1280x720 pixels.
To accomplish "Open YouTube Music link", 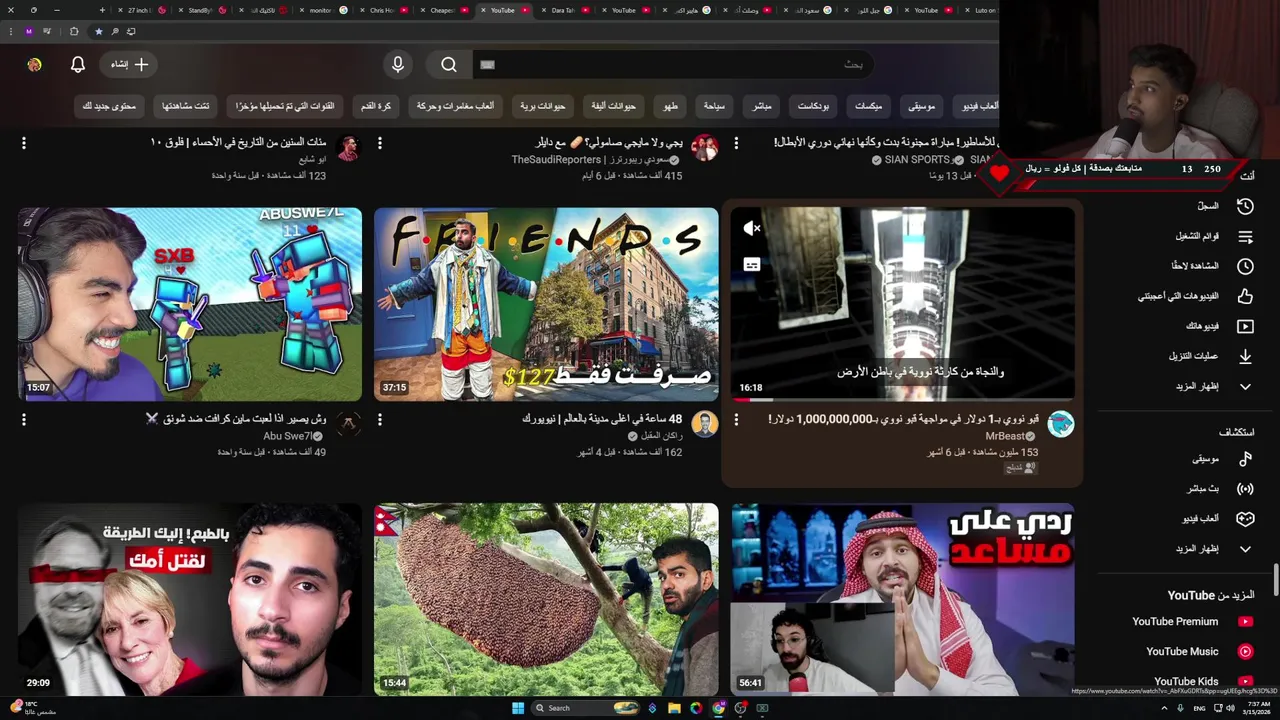I will (x=1199, y=651).
